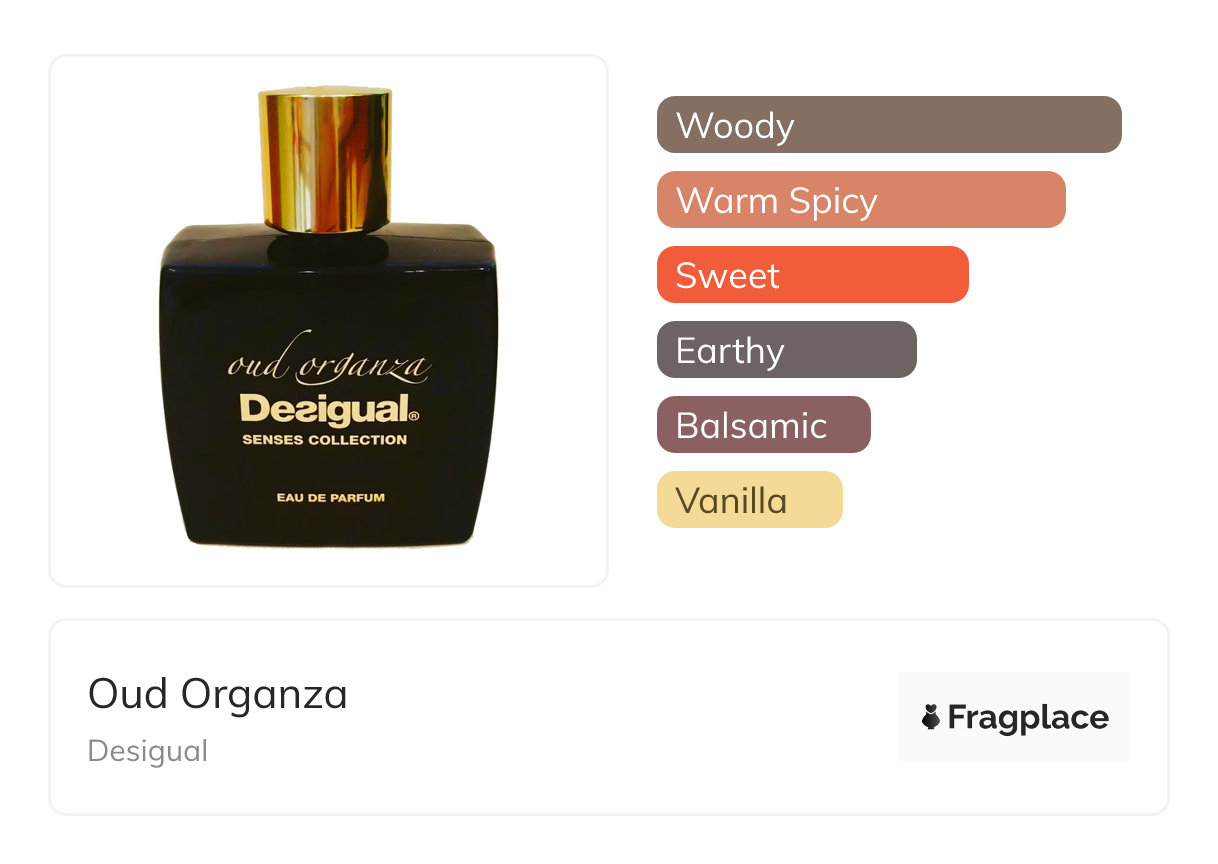Open the Oud Organza perfume title
Screen dimensions: 1218x864
pyautogui.click(x=218, y=694)
